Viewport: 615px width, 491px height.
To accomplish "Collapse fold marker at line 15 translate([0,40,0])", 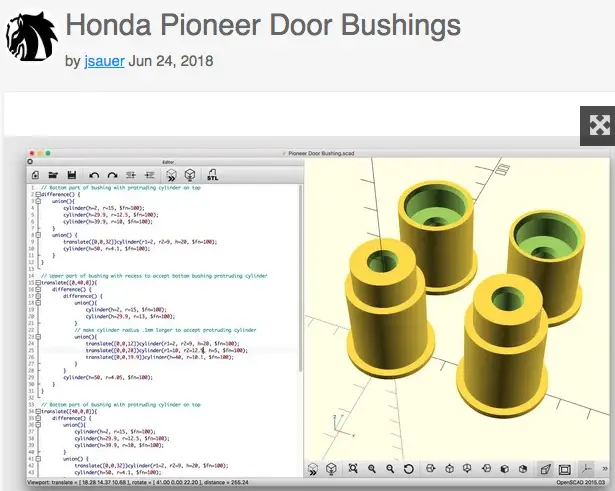I will (x=38, y=283).
